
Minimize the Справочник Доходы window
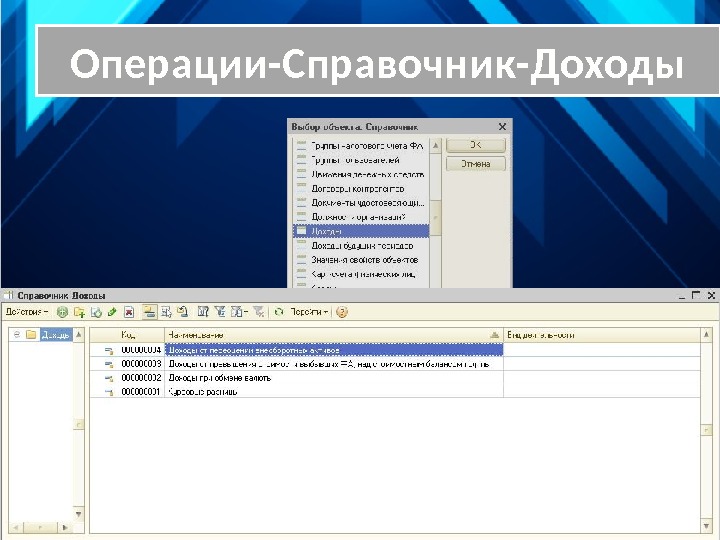pos(682,295)
